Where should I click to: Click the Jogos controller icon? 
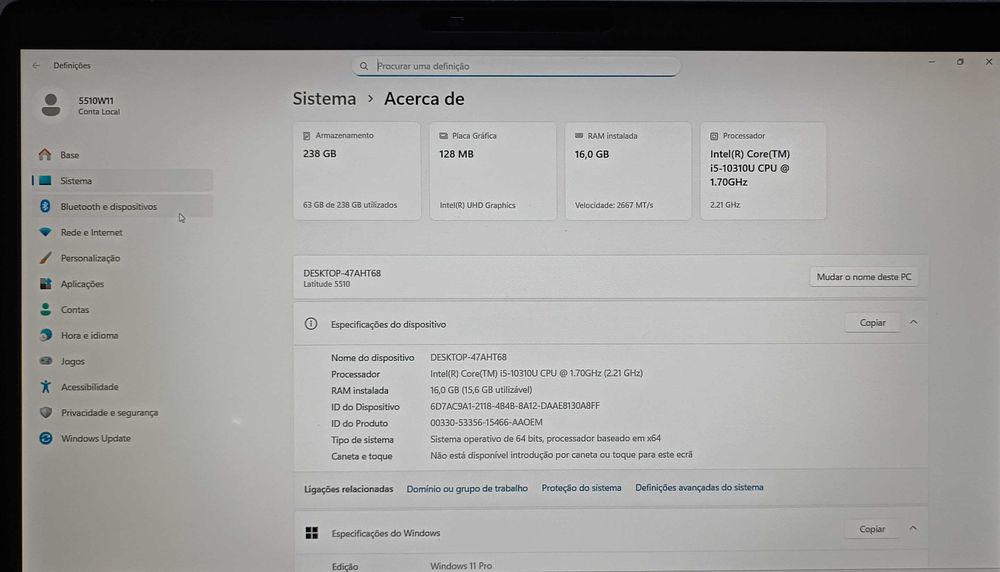click(x=45, y=361)
